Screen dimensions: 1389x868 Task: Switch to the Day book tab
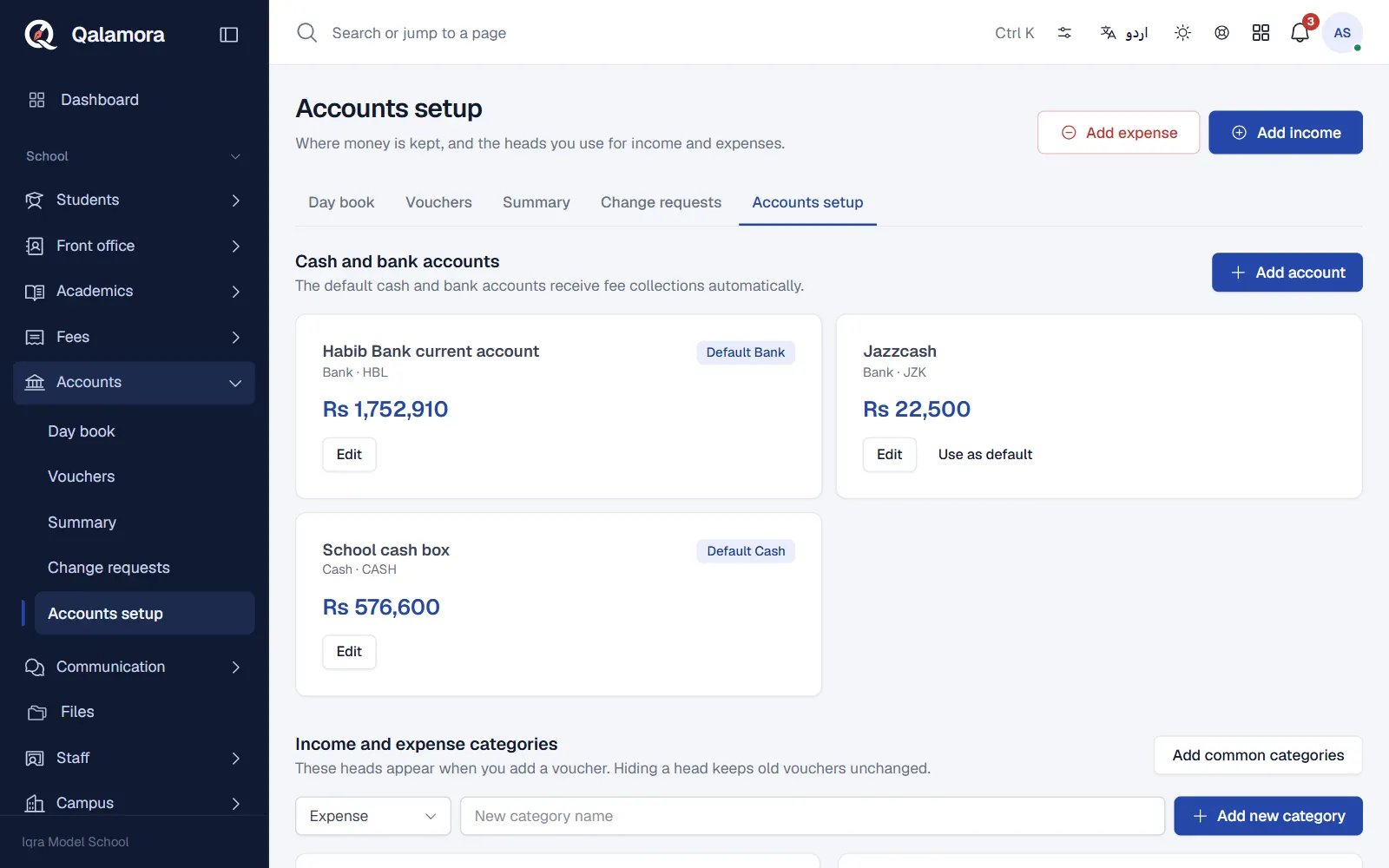point(341,202)
